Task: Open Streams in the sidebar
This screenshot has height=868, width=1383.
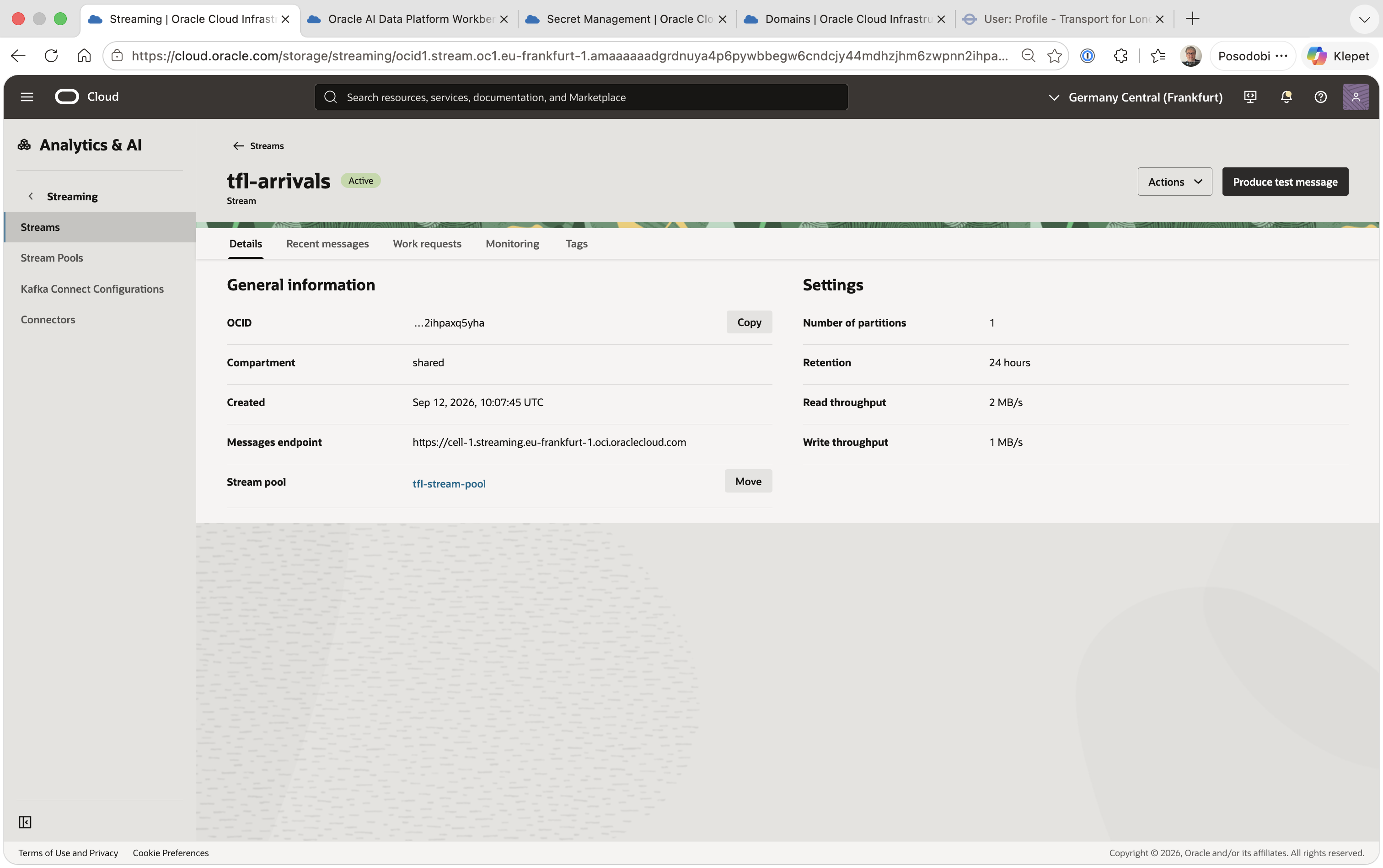Action: point(100,227)
